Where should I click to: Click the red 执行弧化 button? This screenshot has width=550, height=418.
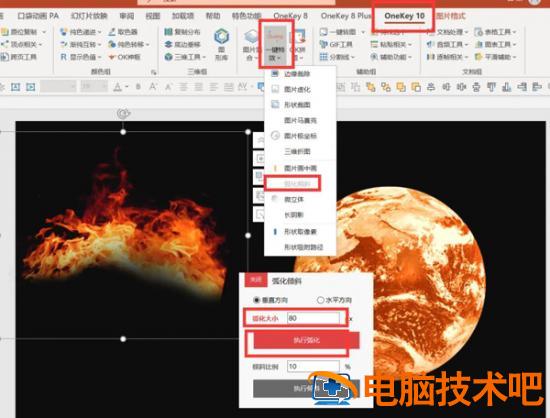(307, 340)
